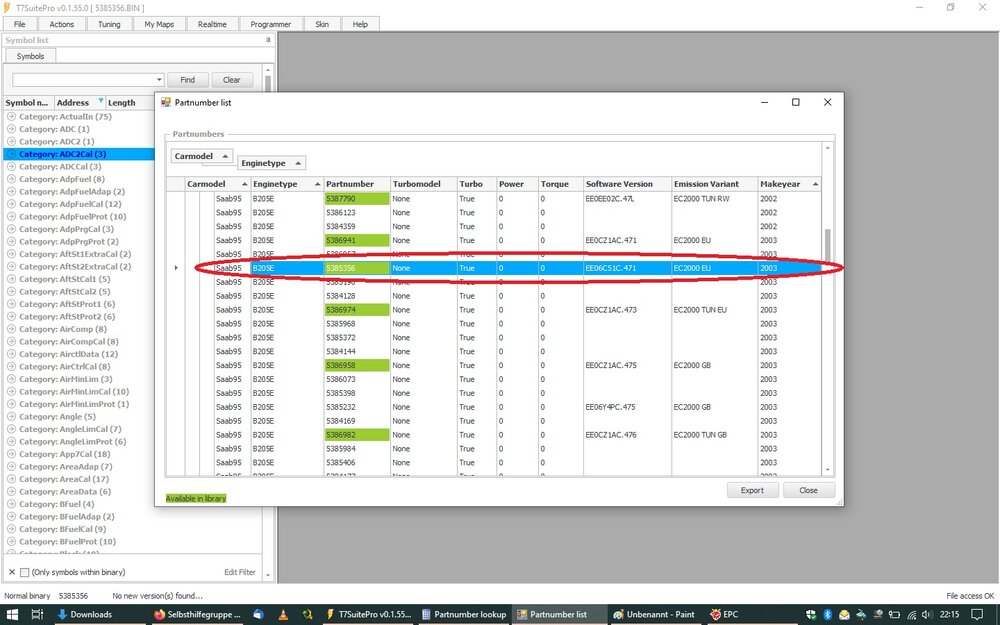The height and width of the screenshot is (625, 1000).
Task: Sort by Partnumber column header
Action: tap(357, 184)
